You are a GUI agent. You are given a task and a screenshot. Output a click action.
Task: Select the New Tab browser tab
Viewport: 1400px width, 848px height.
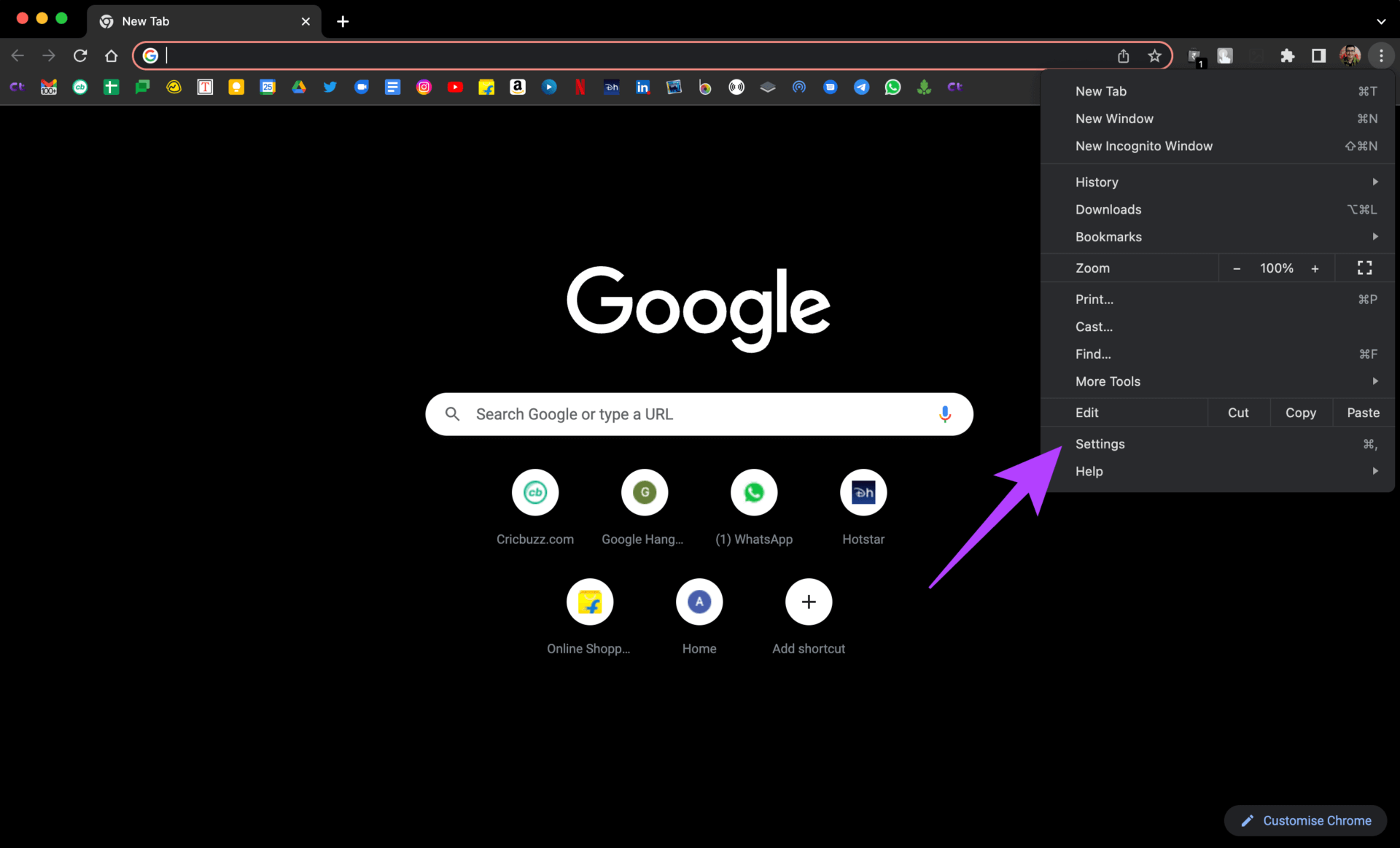[204, 22]
